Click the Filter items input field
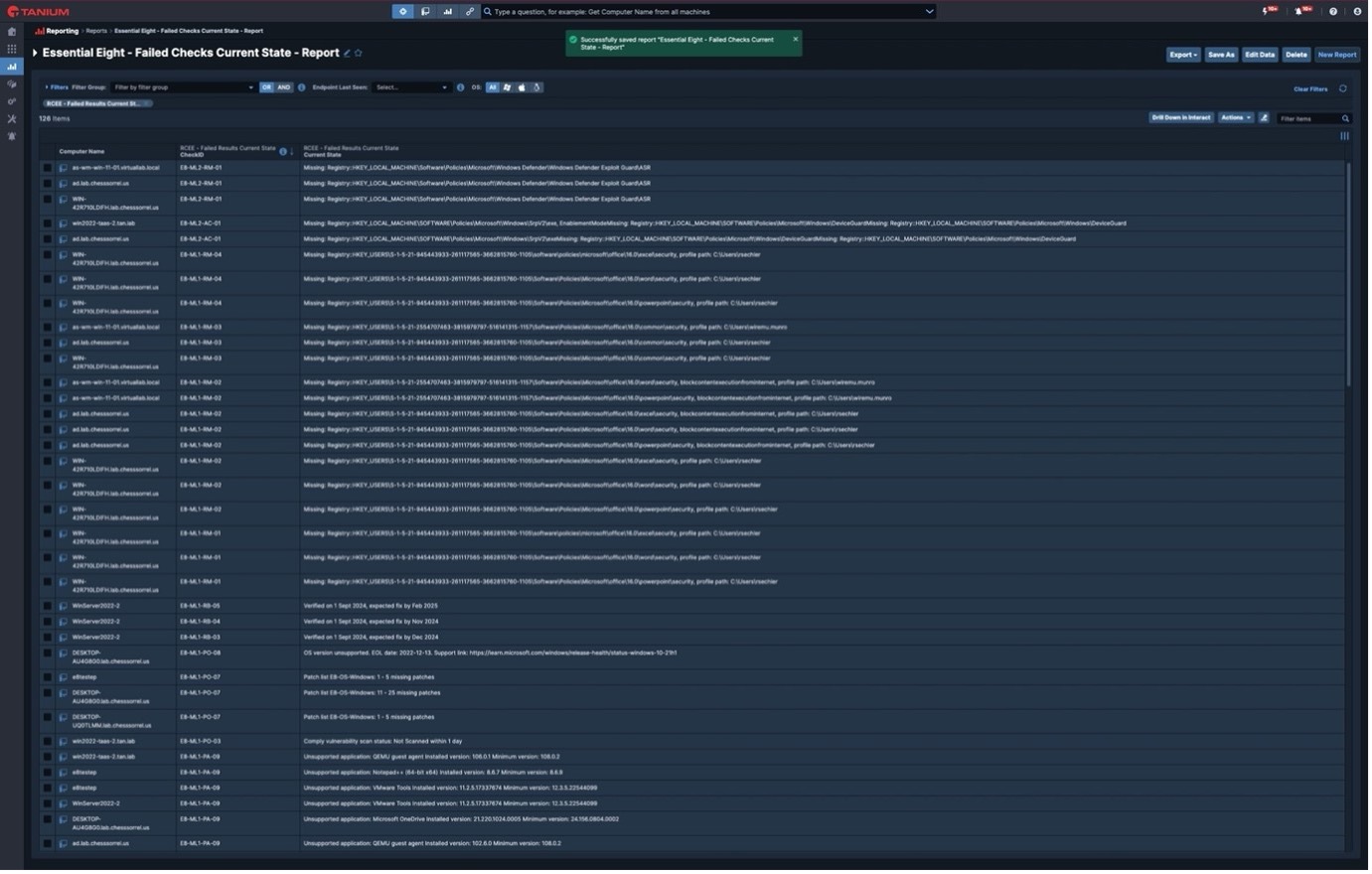 pos(1311,119)
